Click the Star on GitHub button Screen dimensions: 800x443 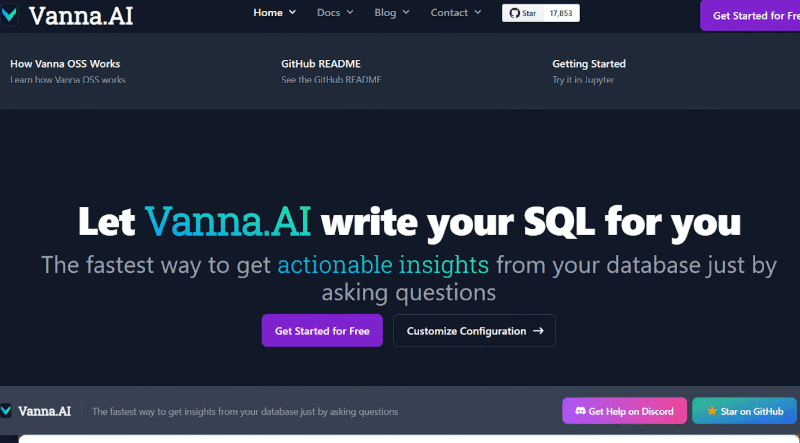(744, 411)
